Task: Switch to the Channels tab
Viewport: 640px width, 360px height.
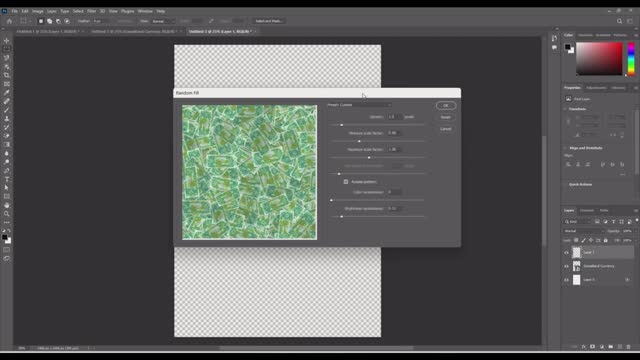Action: (x=587, y=211)
